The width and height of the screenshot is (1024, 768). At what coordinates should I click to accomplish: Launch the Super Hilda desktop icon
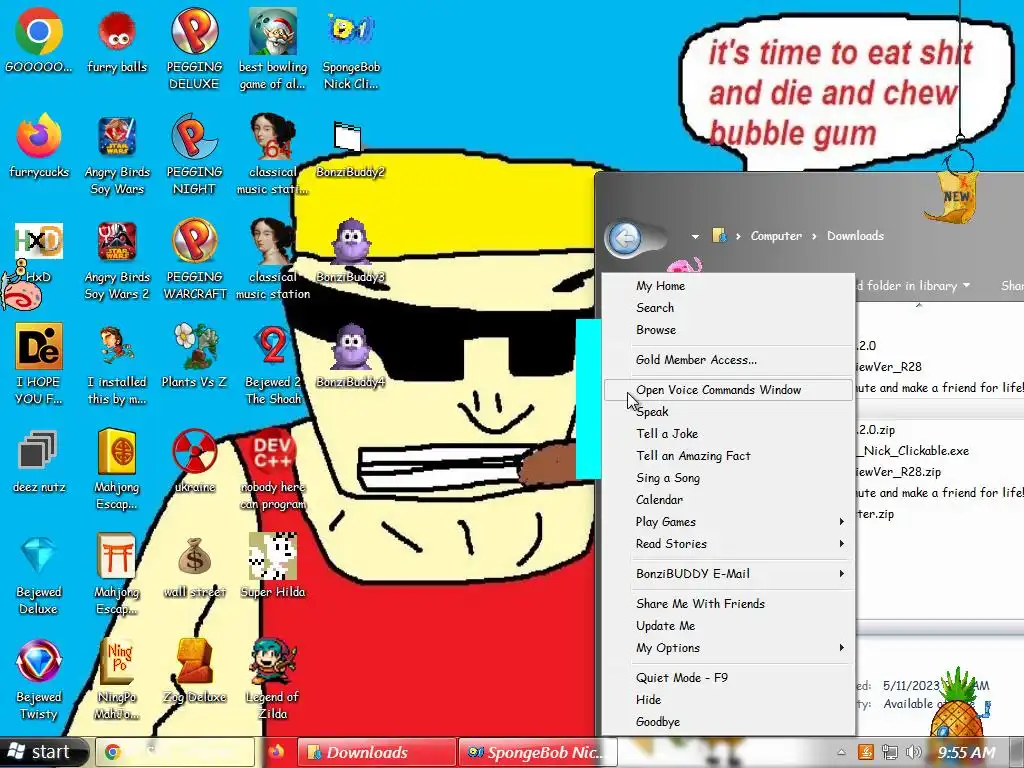273,567
